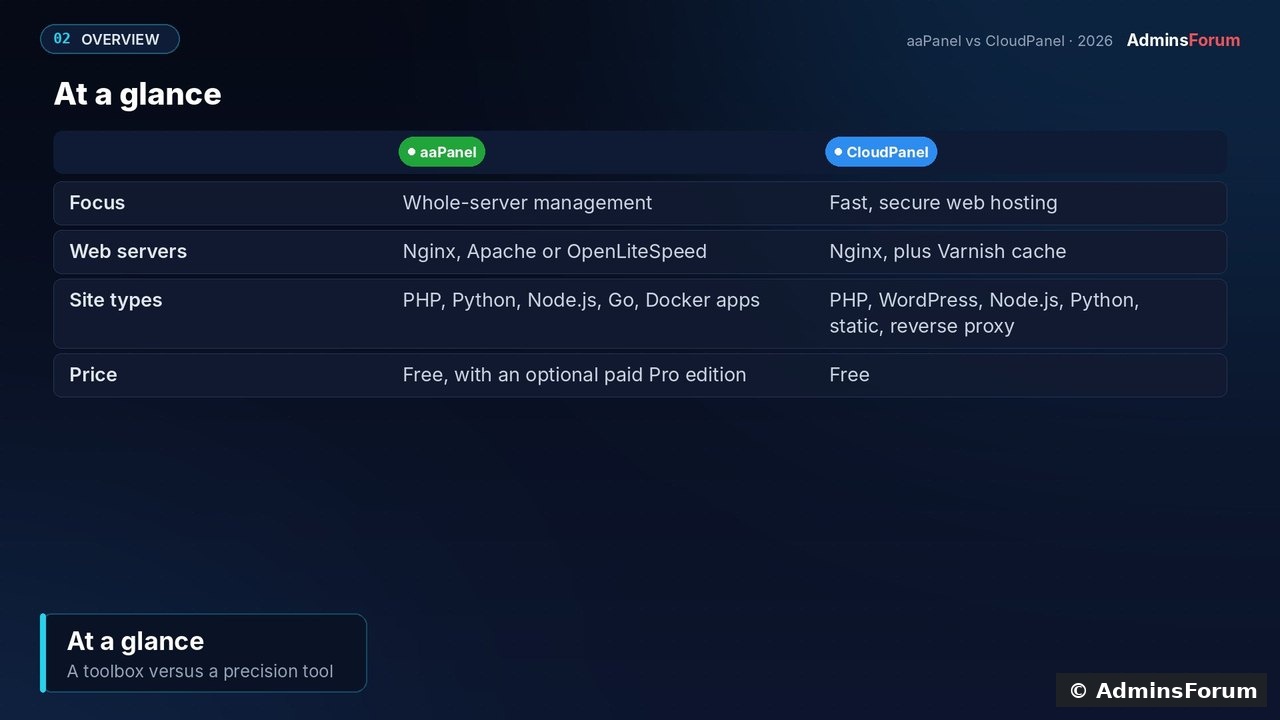Click the CloudPanel 'Free' price cell
This screenshot has width=1280, height=720.
coord(849,375)
